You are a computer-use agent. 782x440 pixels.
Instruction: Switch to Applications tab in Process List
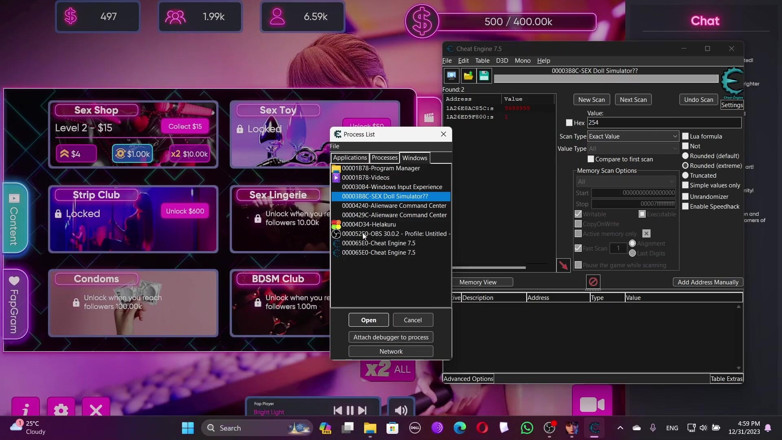tap(350, 158)
